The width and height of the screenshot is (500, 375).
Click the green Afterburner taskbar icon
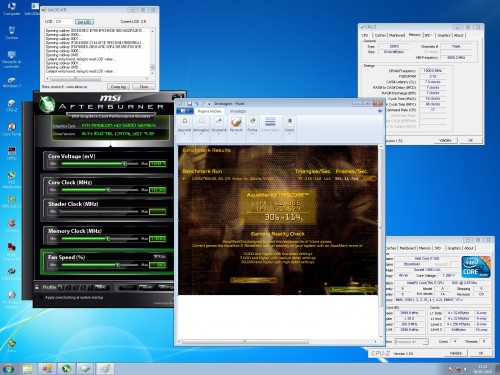click(66, 369)
